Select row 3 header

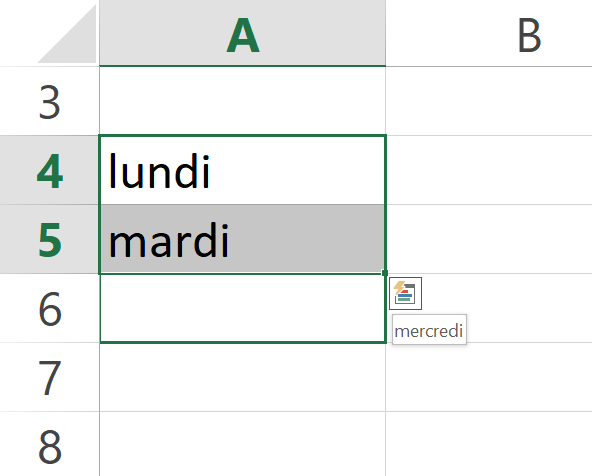tap(49, 101)
